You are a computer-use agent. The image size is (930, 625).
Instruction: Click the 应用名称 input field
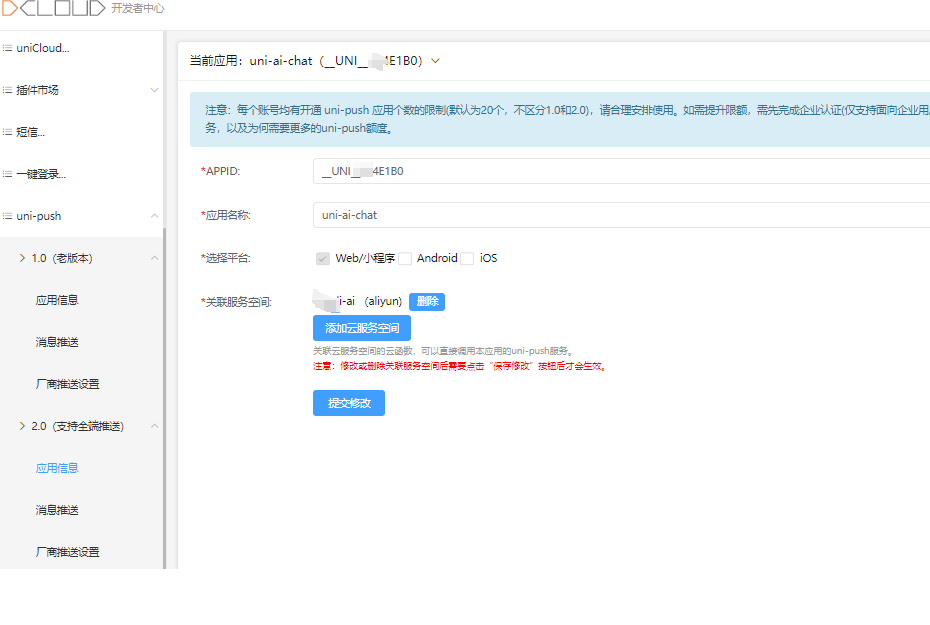coord(621,215)
